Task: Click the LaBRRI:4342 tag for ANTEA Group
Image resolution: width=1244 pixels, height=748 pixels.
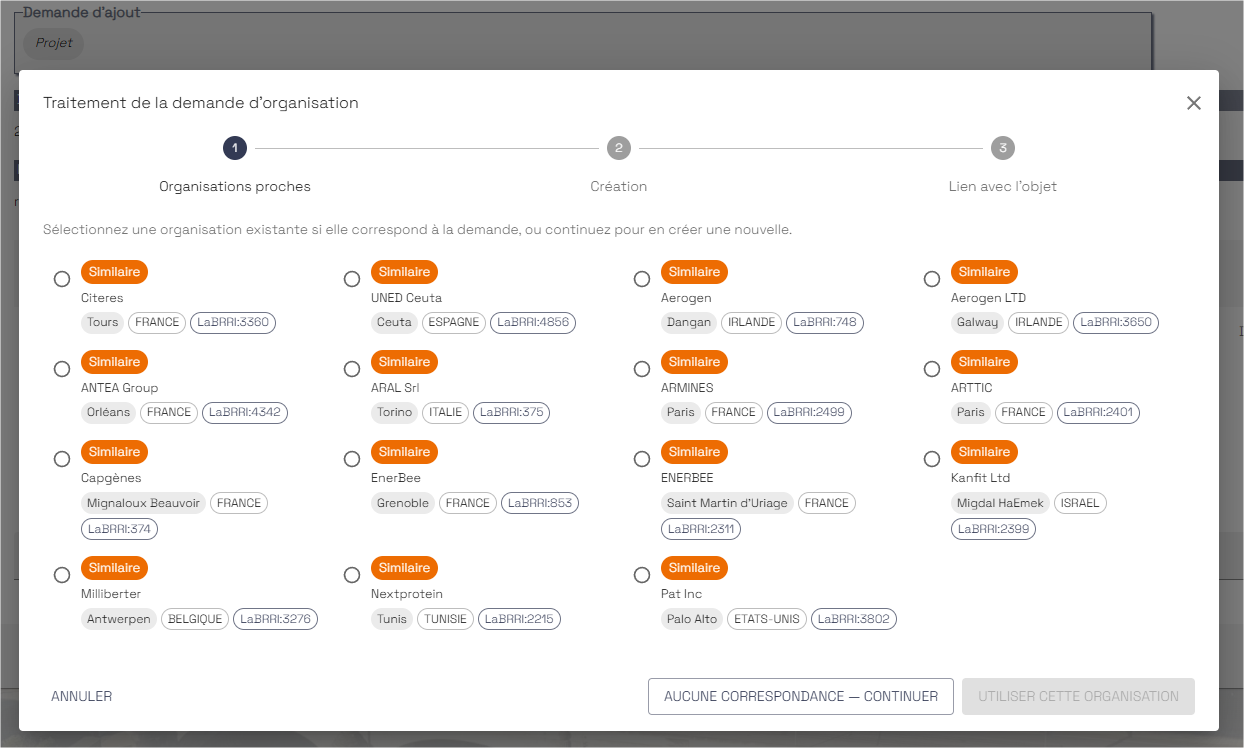Action: (x=245, y=412)
